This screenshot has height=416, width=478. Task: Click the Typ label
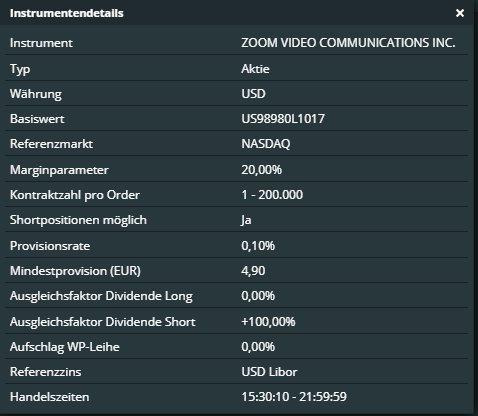coord(20,69)
